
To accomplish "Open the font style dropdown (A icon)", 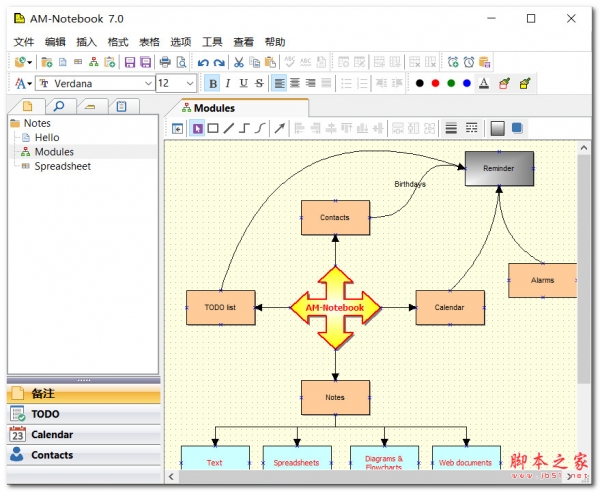I will click(x=23, y=83).
